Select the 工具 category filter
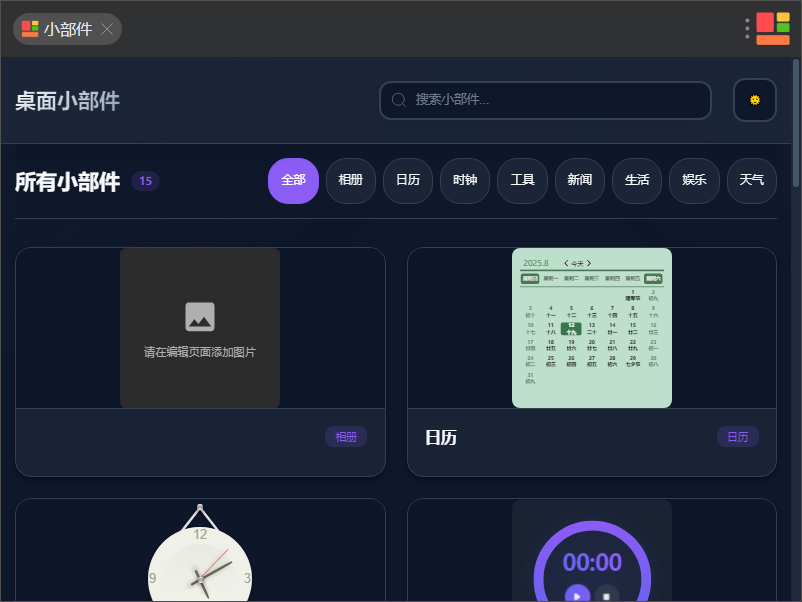The height and width of the screenshot is (602, 802). (x=522, y=181)
